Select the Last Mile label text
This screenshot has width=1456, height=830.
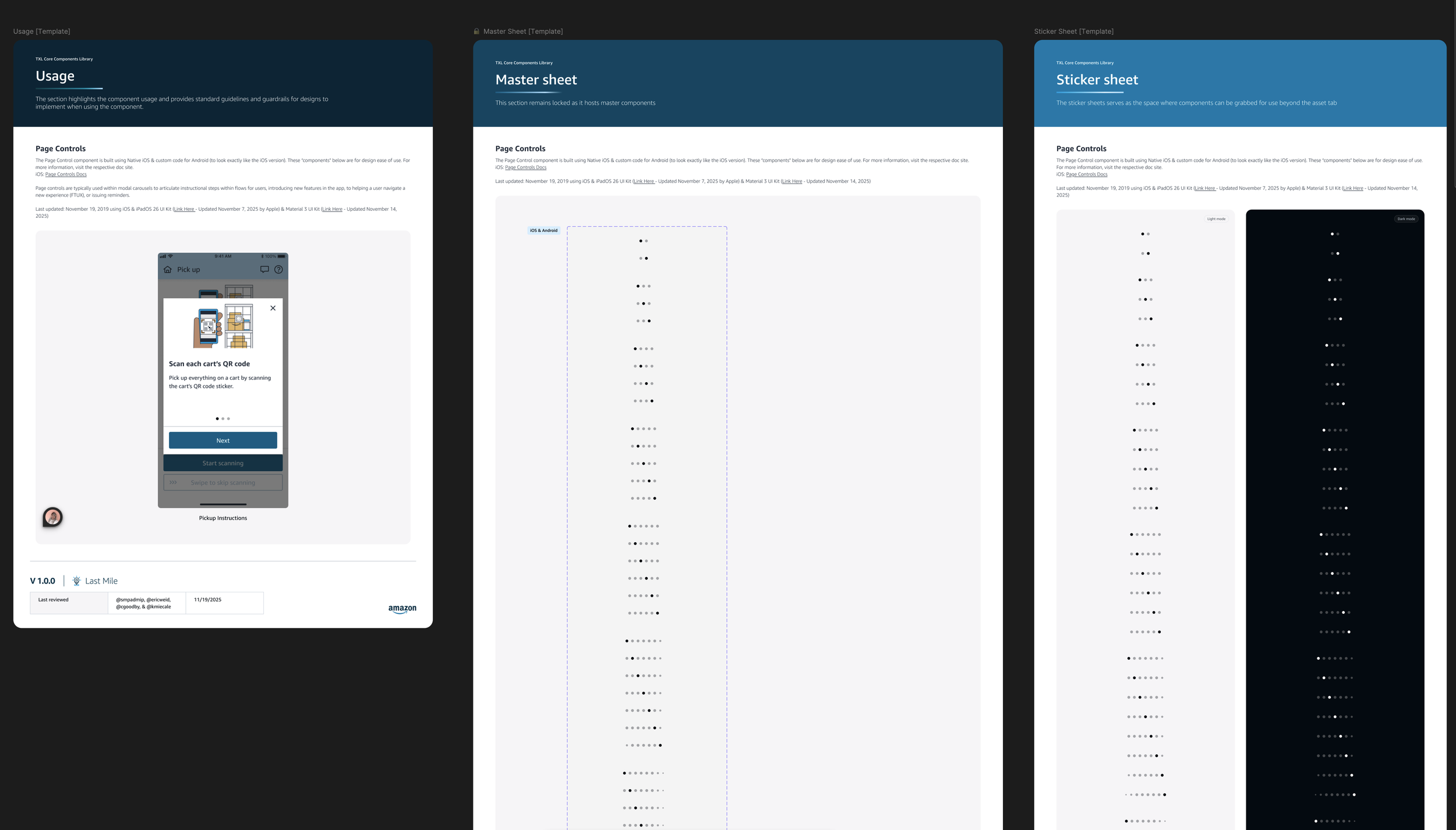[x=101, y=581]
